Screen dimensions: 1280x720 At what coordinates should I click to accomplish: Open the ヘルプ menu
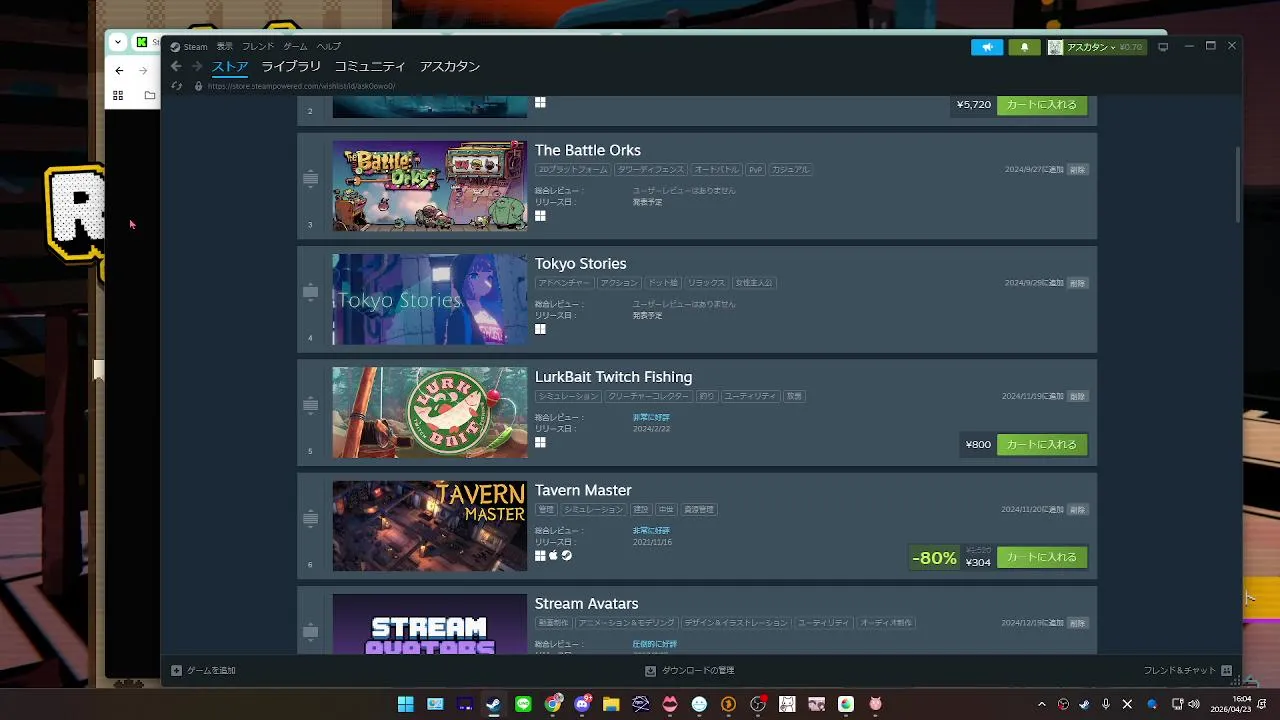(x=329, y=47)
